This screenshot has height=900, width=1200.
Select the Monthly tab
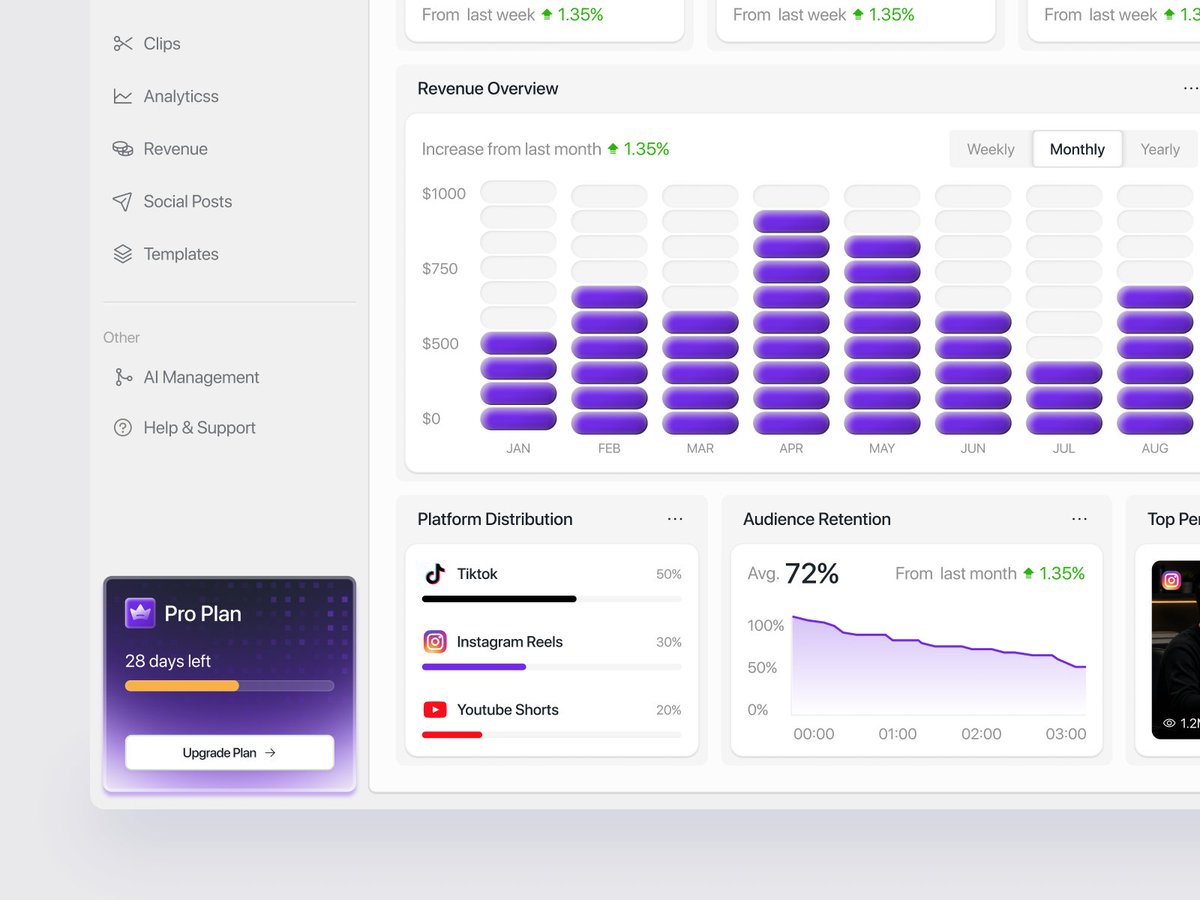coord(1077,149)
